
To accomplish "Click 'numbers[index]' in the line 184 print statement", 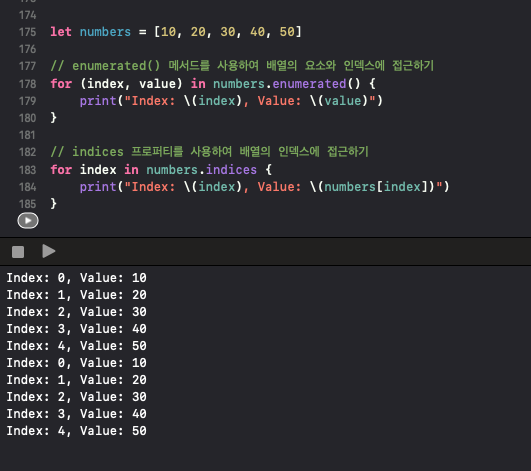I will (377, 187).
